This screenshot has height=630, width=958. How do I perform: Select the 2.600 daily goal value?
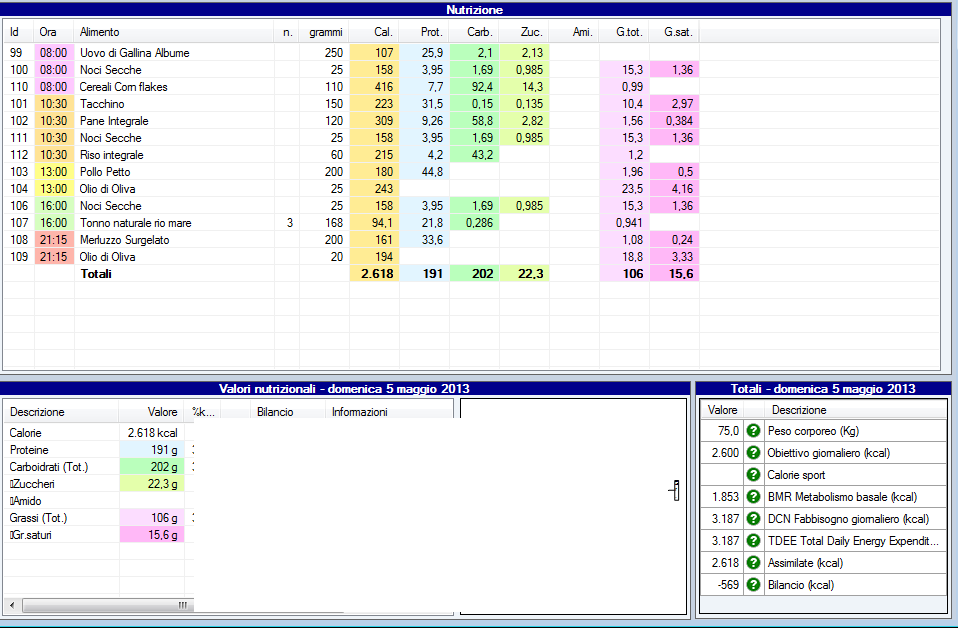pos(725,453)
